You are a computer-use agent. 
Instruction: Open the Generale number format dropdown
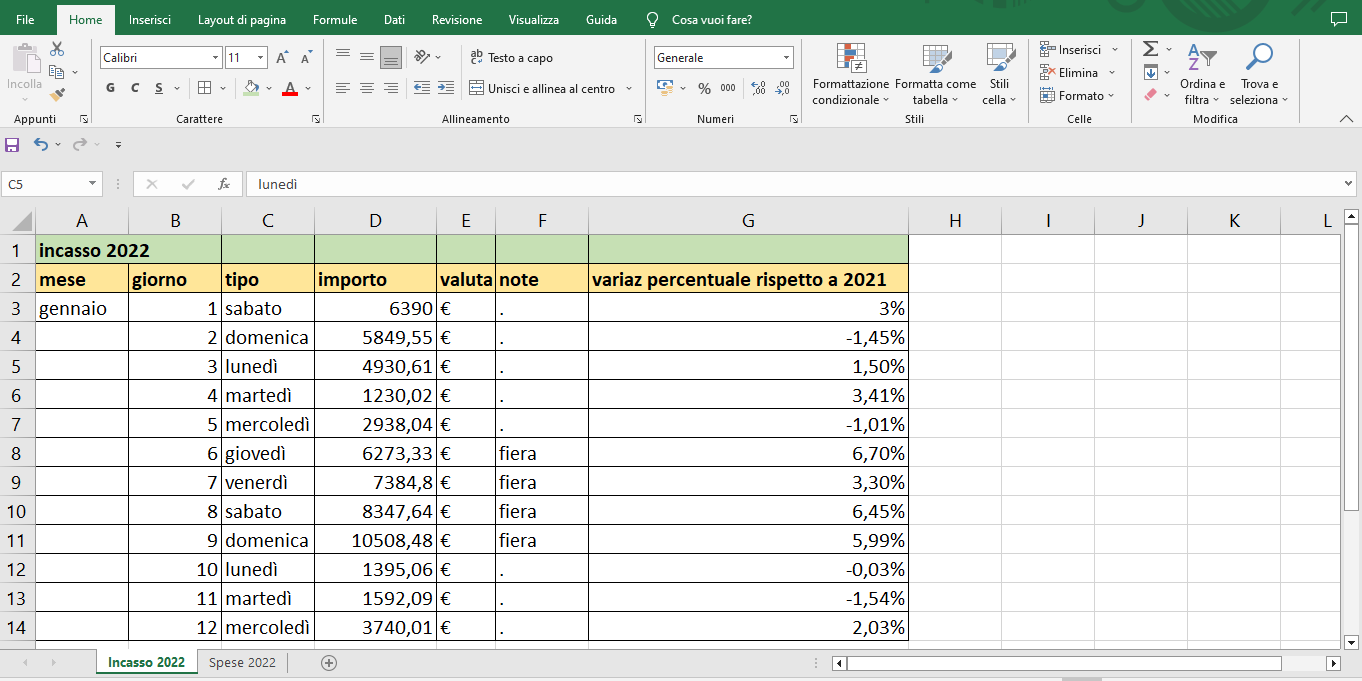coord(786,58)
